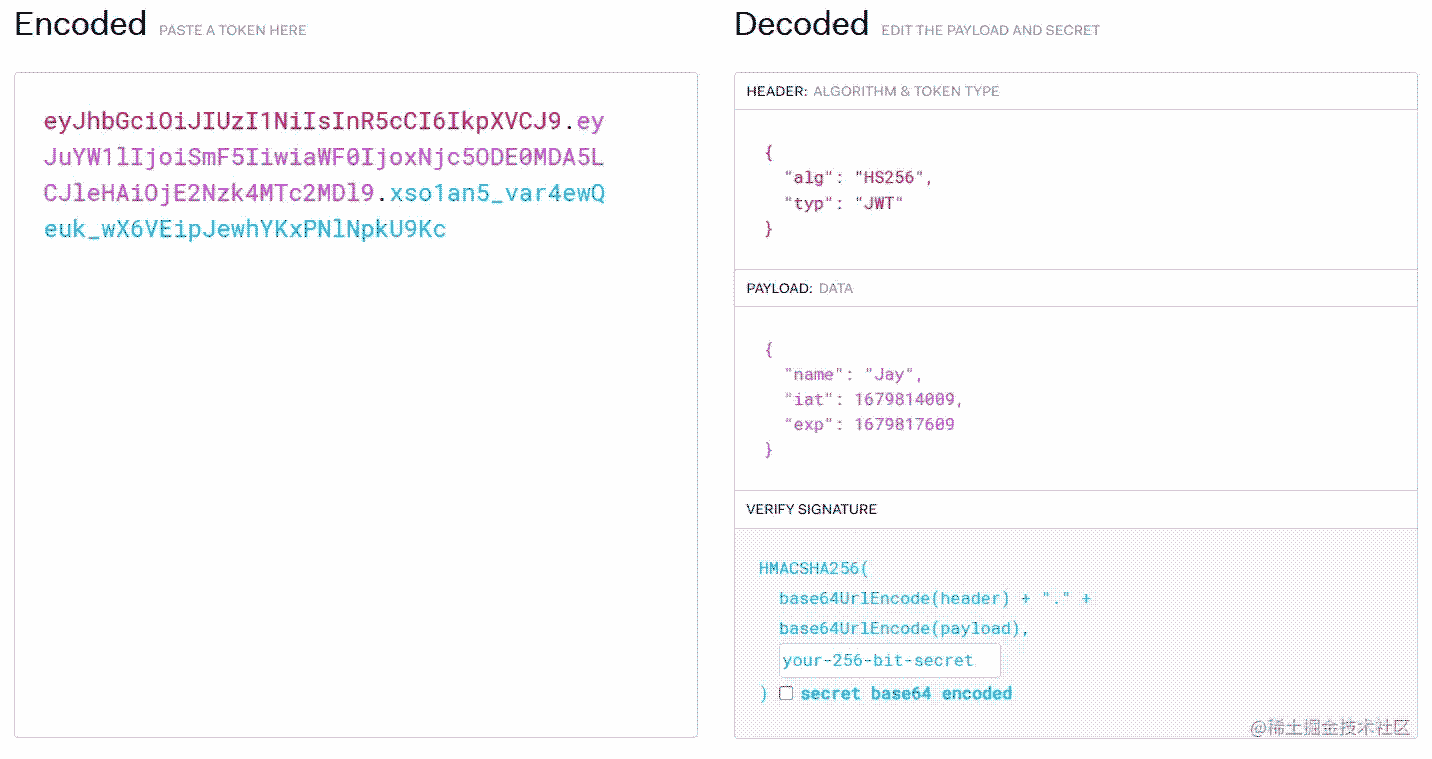Click the "name" key in payload data
Screen dimensions: 1432x759
coord(813,374)
